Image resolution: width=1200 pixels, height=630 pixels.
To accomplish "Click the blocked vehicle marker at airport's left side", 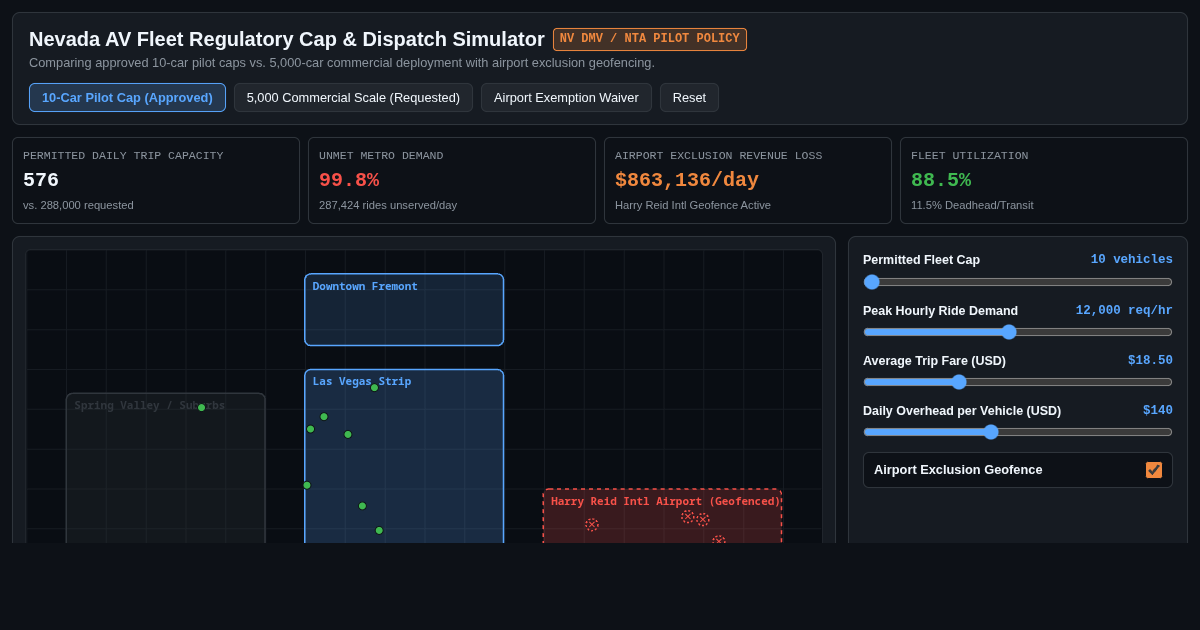I will point(592,525).
